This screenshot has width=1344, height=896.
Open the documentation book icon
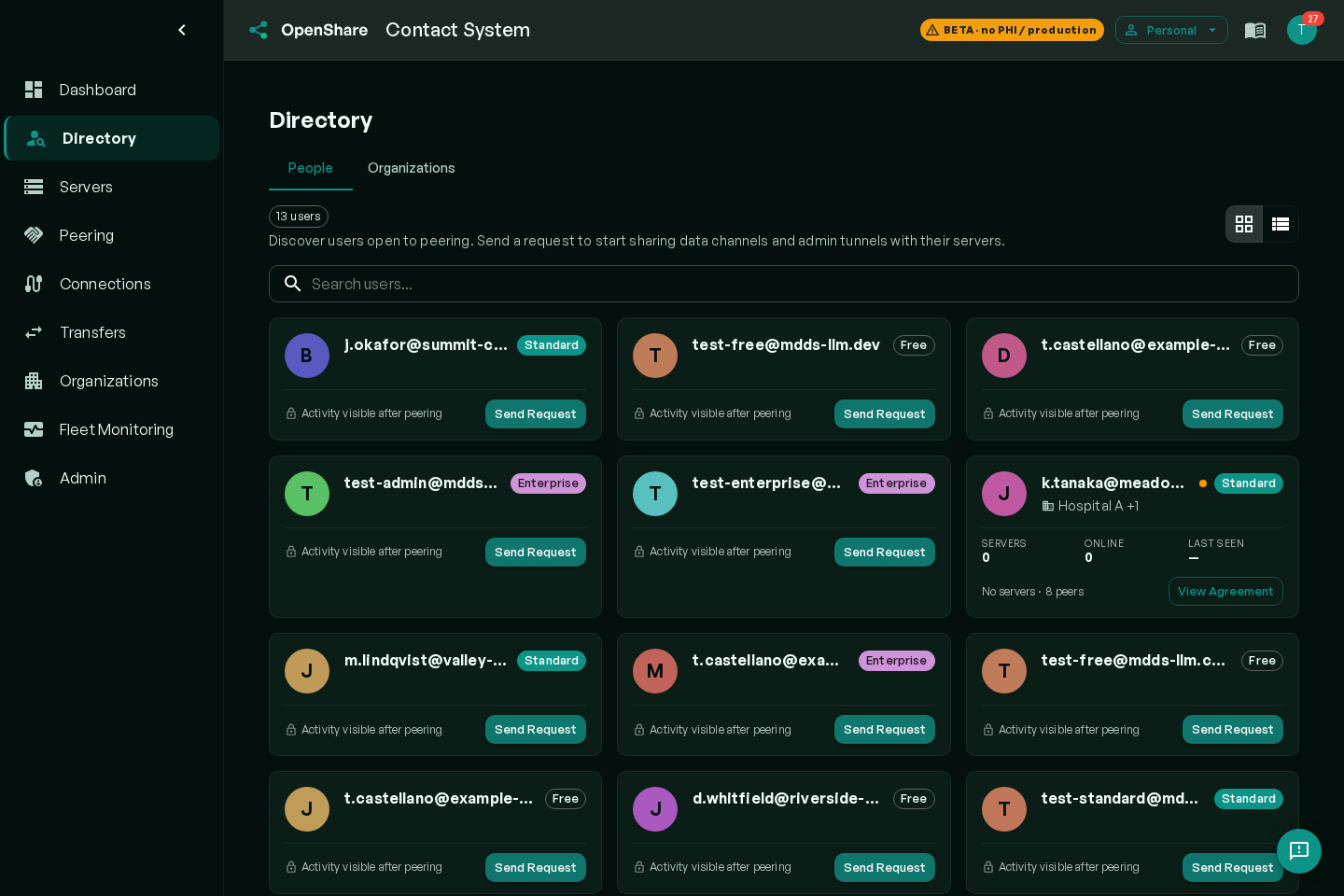point(1255,30)
